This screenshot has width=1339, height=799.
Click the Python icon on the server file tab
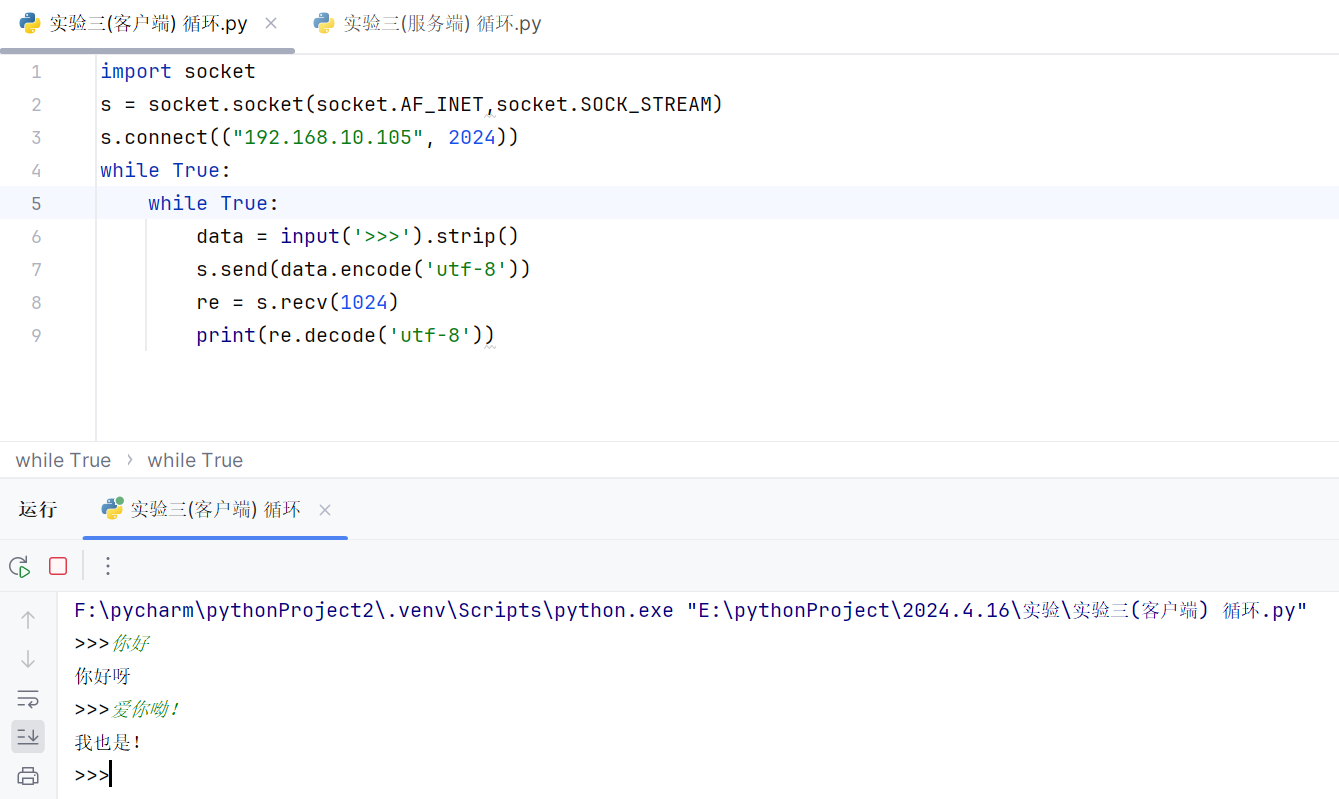coord(323,23)
